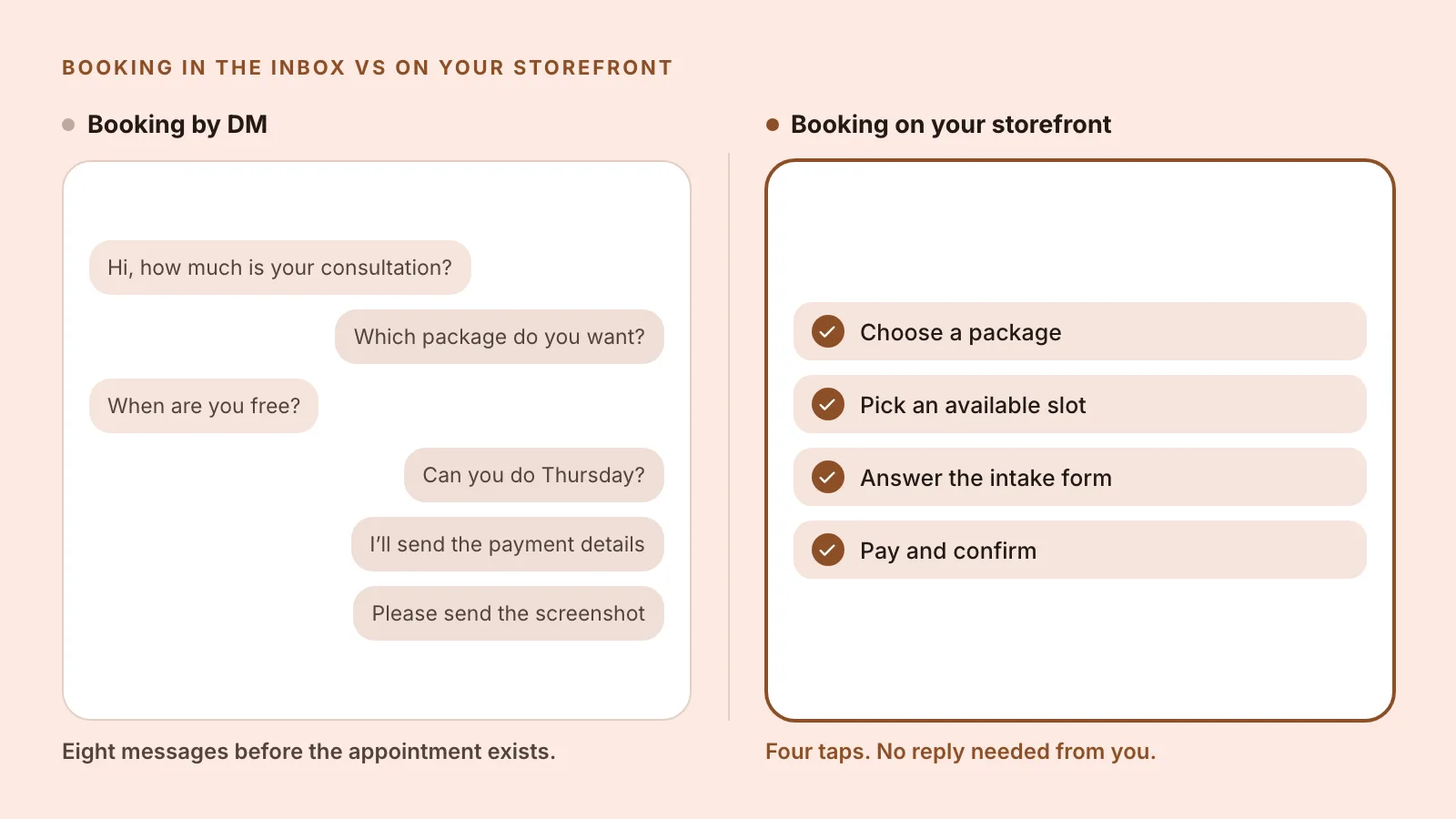Screen dimensions: 1456x819
Task: Click the 'Can you do Thursday?' message bubble
Action: click(534, 475)
